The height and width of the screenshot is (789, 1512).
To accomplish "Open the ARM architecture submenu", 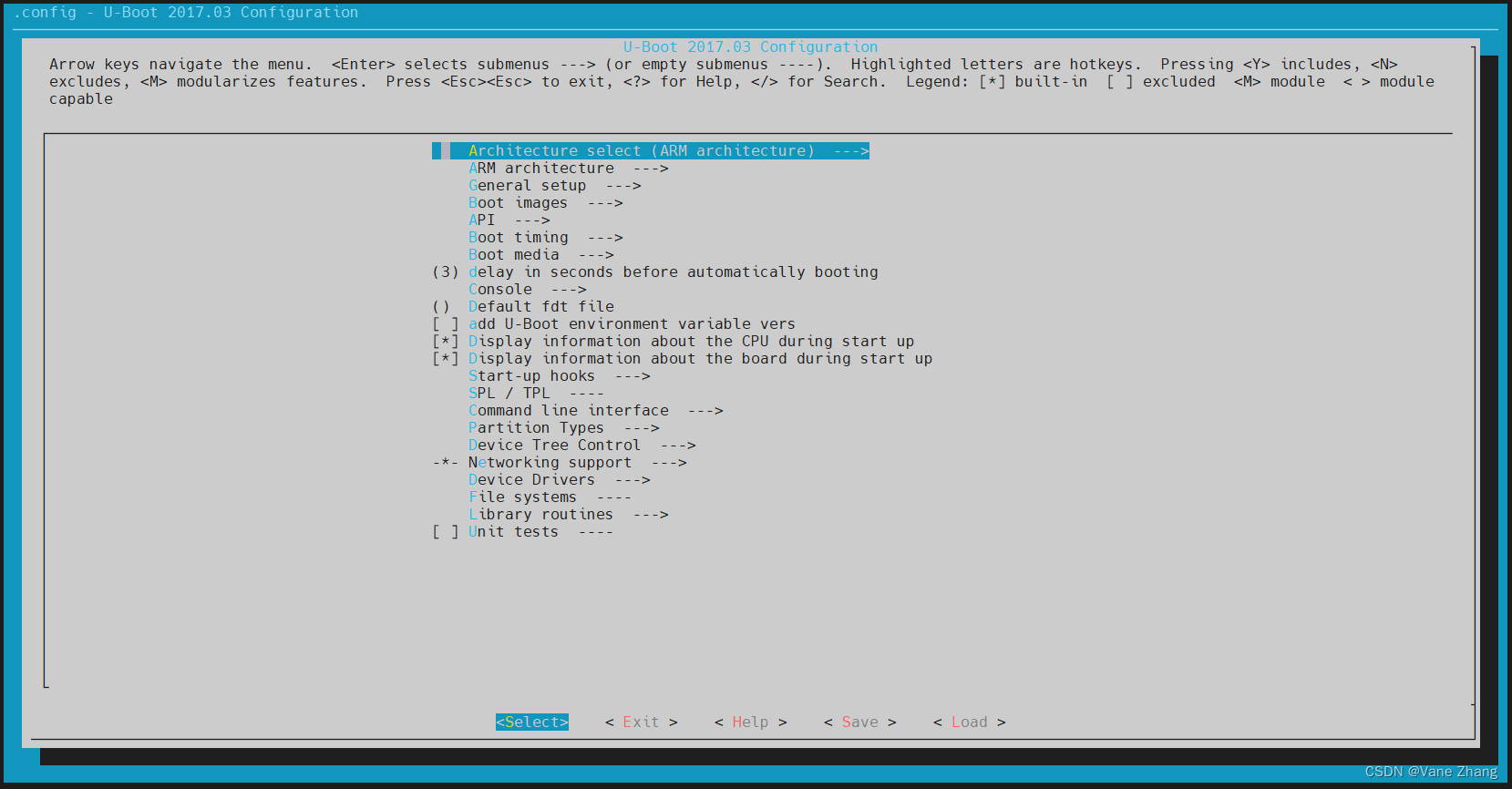I will click(x=569, y=168).
